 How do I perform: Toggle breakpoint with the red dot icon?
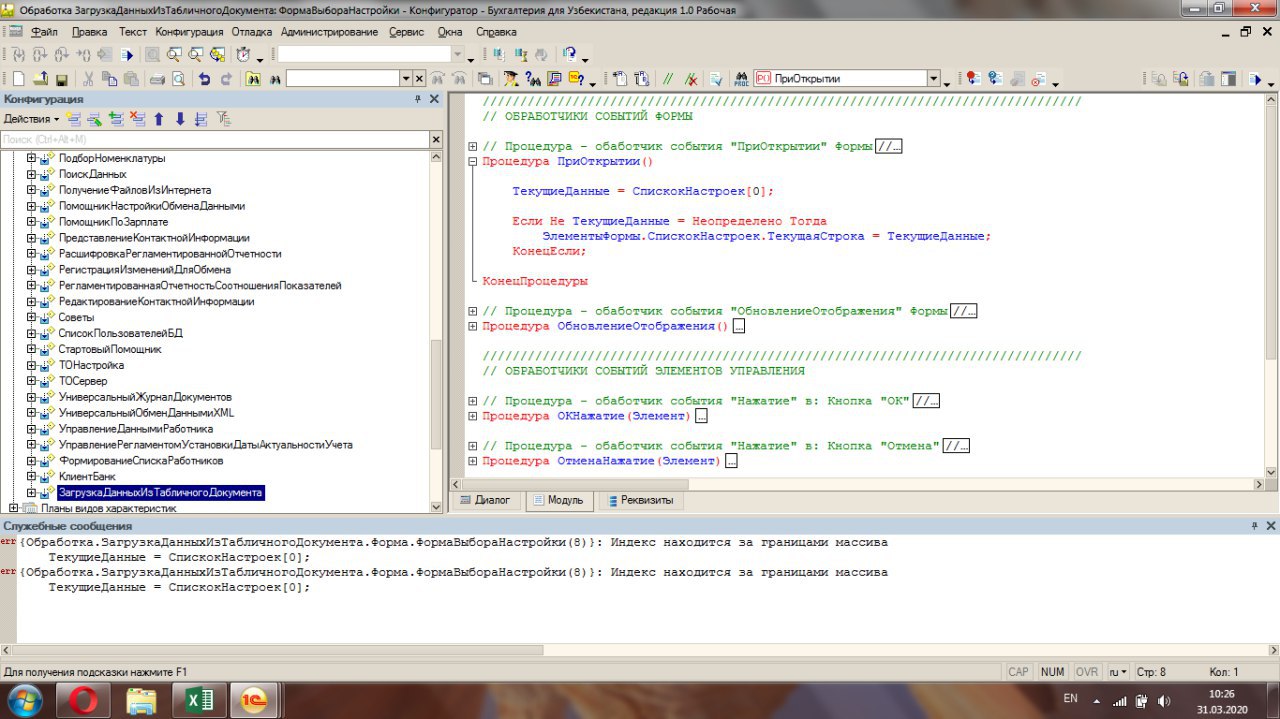point(973,79)
